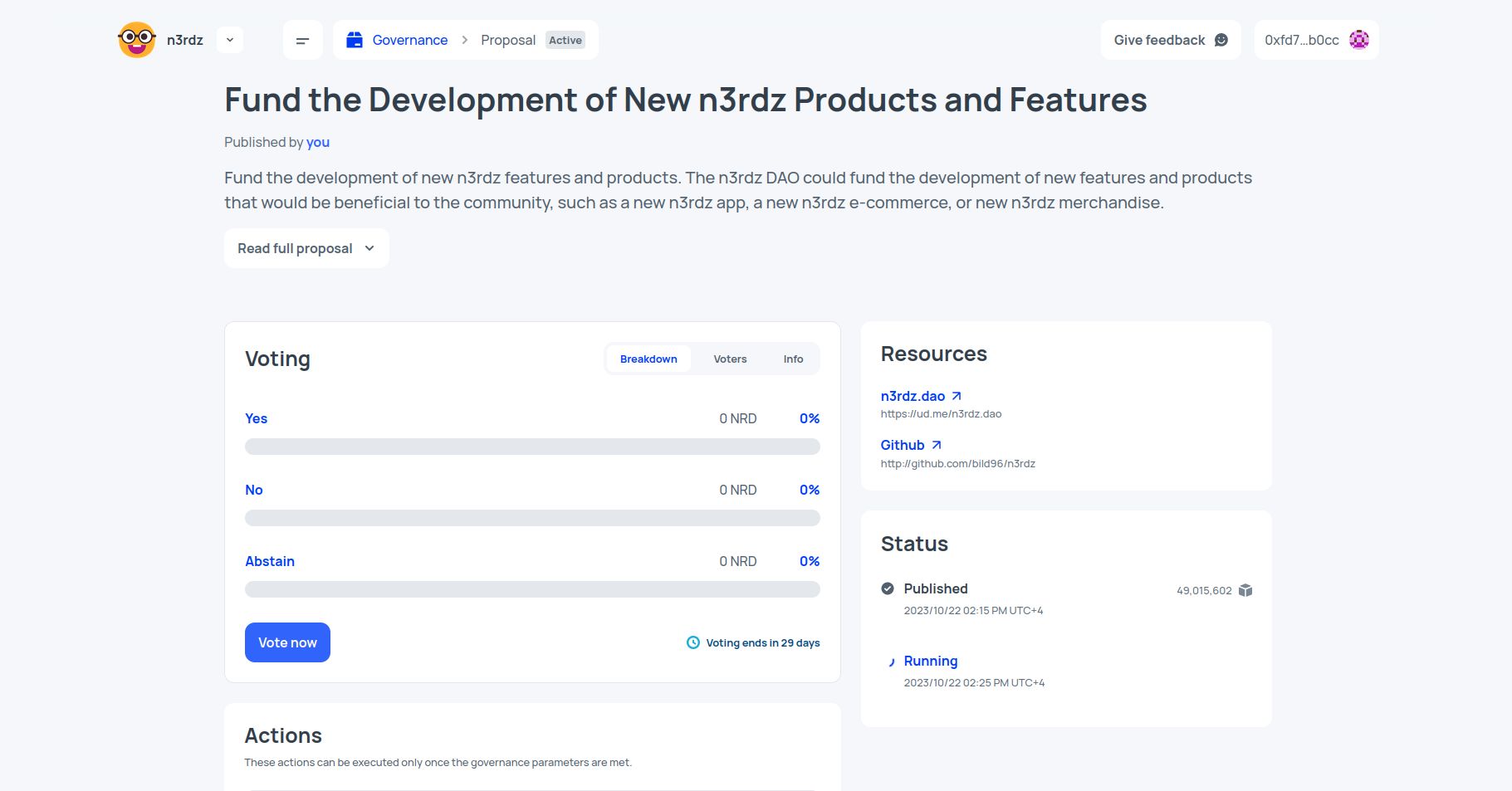
Task: Click the Abstain vote option label
Action: (x=270, y=561)
